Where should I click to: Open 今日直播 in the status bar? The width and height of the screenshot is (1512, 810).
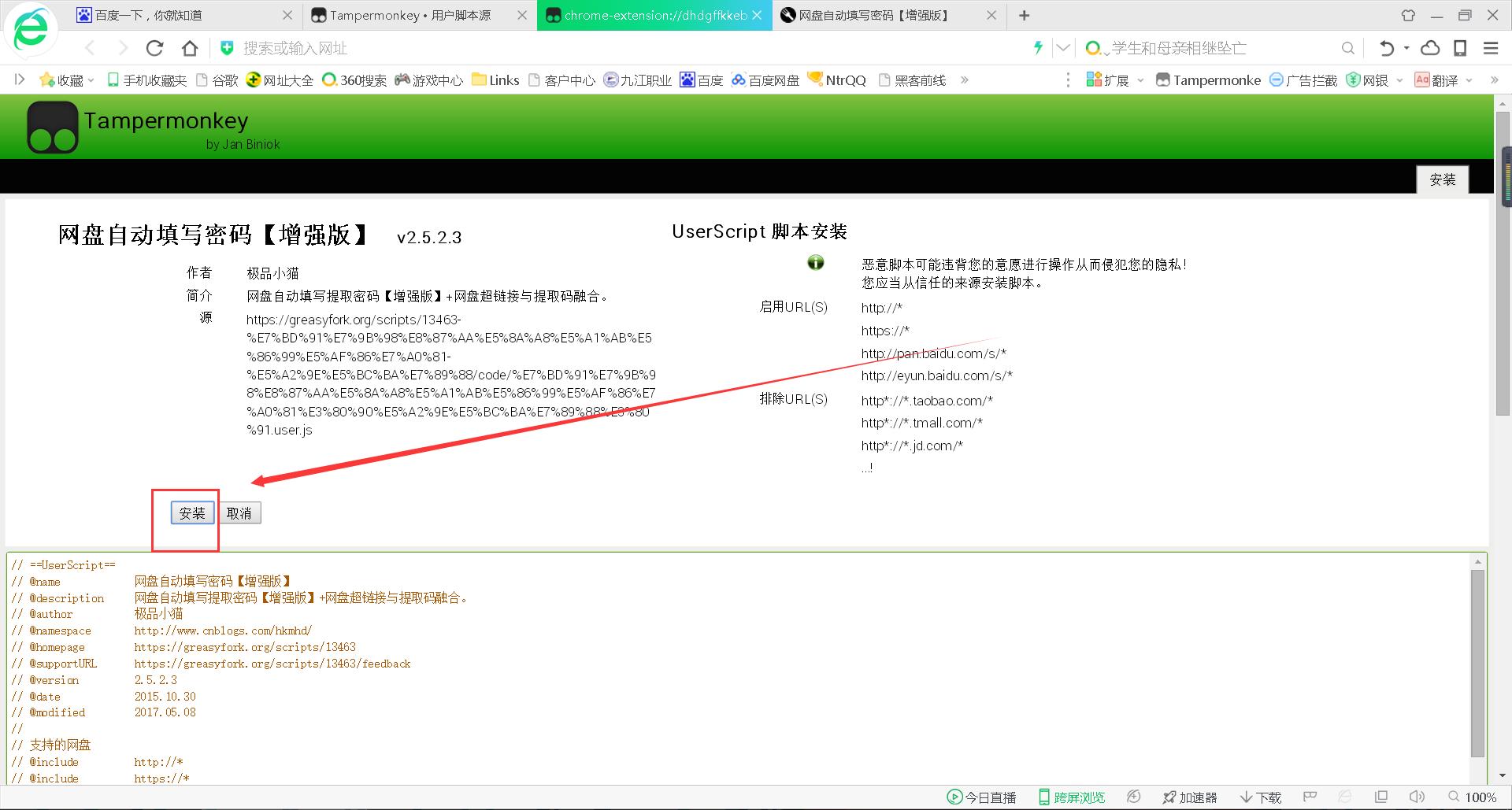point(980,797)
